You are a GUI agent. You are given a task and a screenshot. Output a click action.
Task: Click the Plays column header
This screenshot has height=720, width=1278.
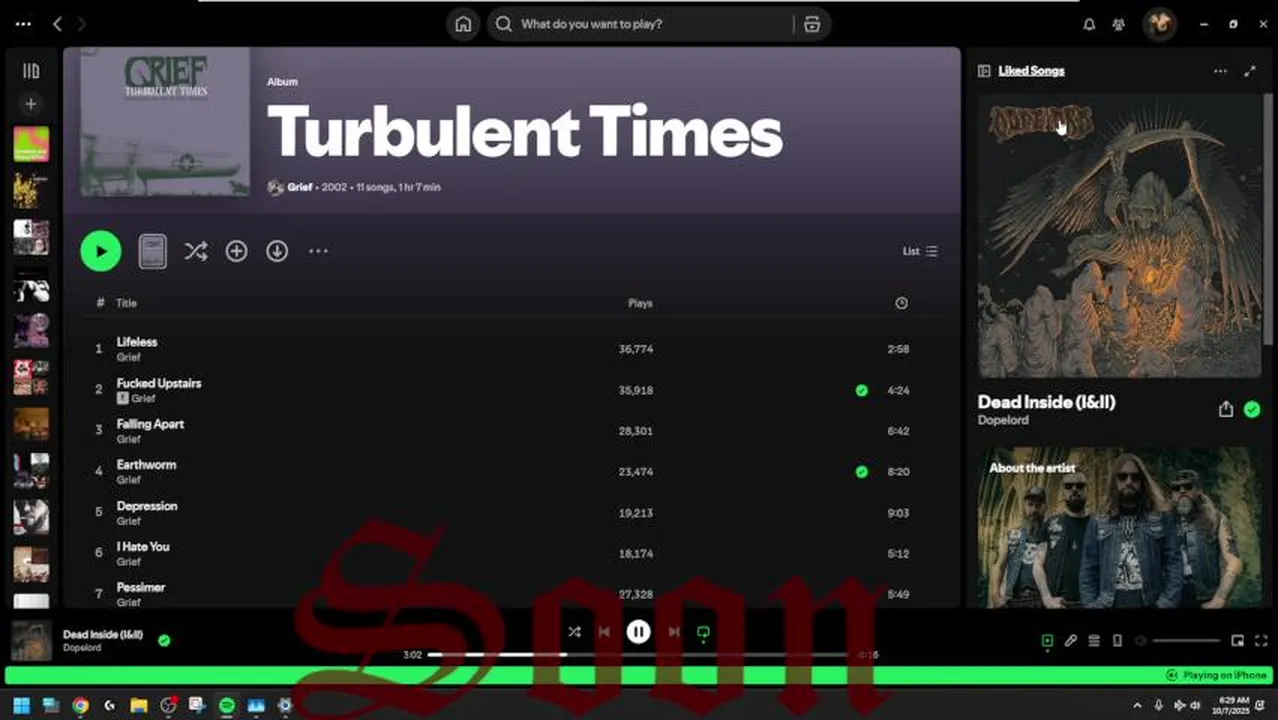click(640, 303)
